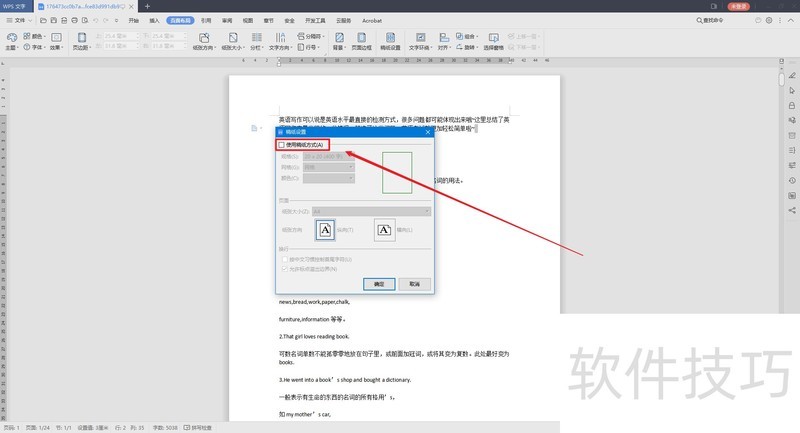Viewport: 800px width, 433px height.
Task: Switch to the 引用 tab
Action: pyautogui.click(x=206, y=20)
